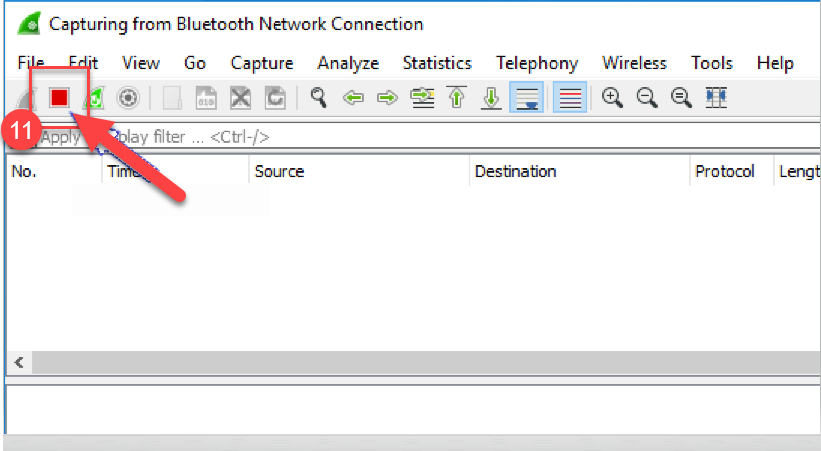The width and height of the screenshot is (821, 451).
Task: Open the Analyze menu
Action: click(x=348, y=63)
